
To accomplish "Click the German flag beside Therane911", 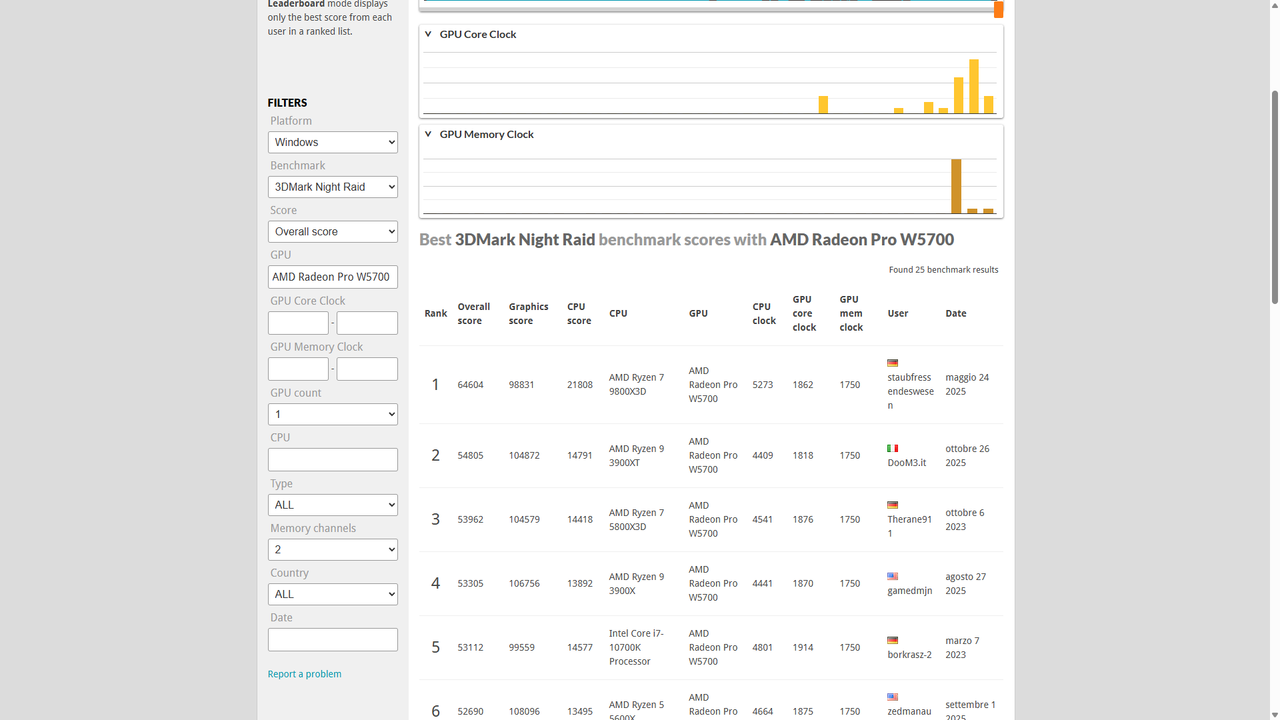I will tap(892, 505).
